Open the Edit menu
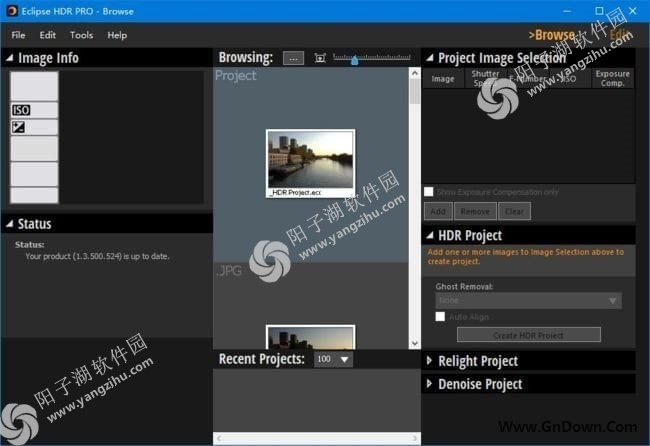This screenshot has height=446, width=650. pyautogui.click(x=48, y=35)
